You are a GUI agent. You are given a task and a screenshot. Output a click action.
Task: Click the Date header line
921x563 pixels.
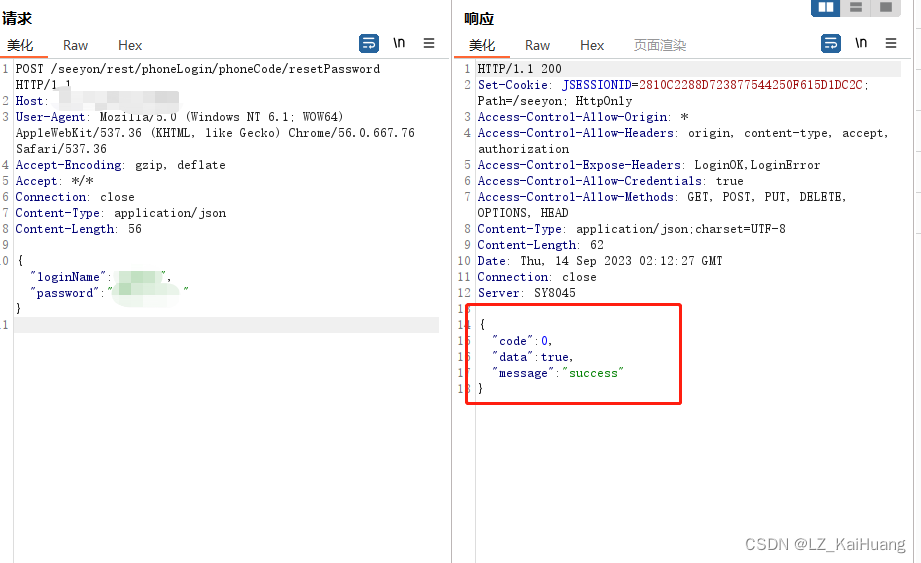coord(600,261)
